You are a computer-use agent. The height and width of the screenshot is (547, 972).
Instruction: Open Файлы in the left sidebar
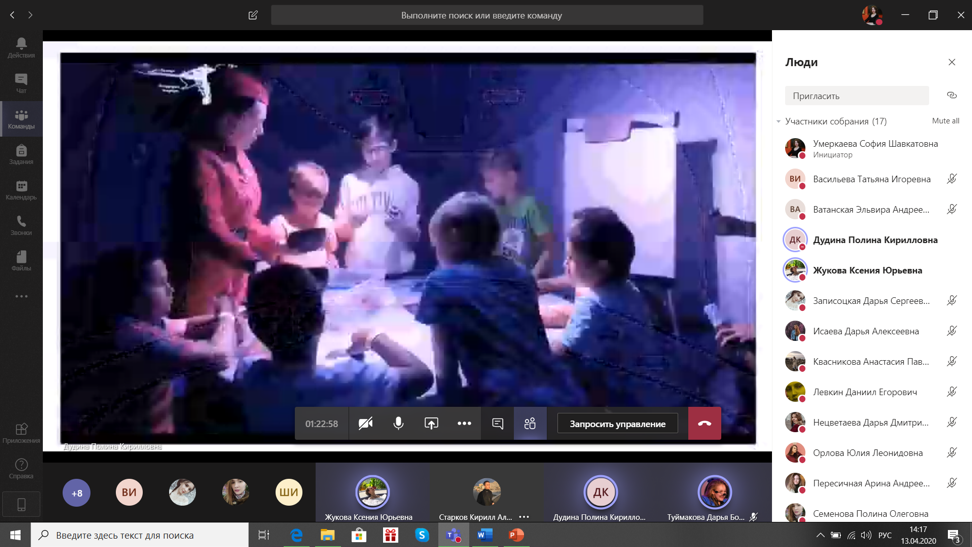21,261
